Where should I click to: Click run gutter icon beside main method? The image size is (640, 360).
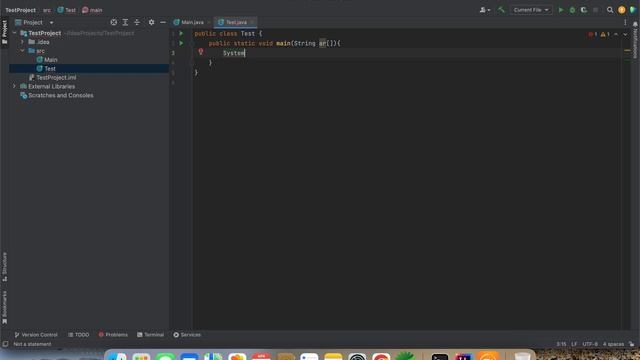click(181, 43)
